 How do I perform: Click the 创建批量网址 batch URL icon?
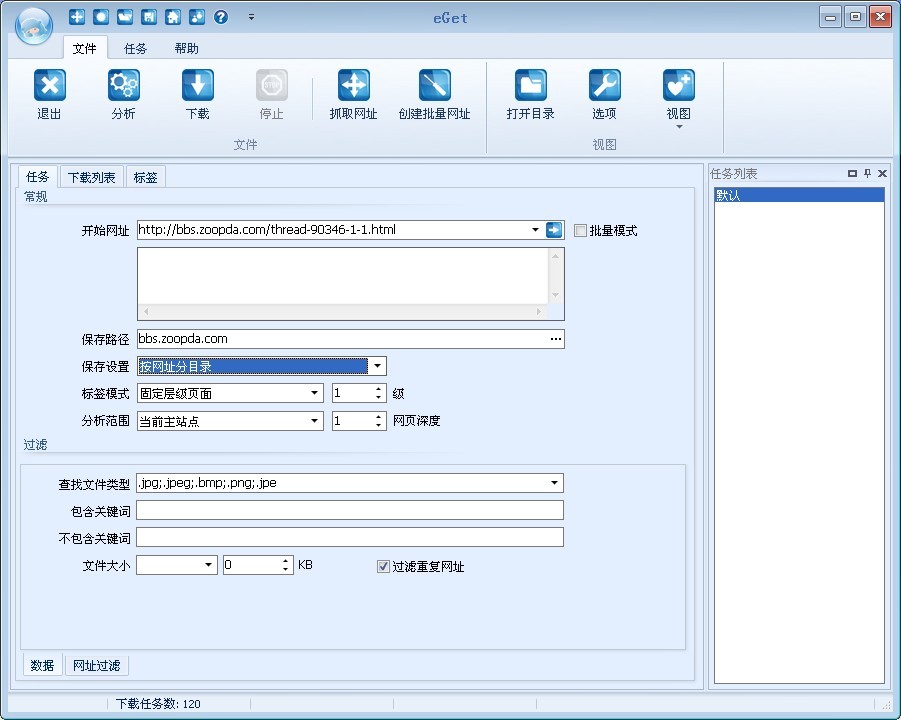coord(434,85)
